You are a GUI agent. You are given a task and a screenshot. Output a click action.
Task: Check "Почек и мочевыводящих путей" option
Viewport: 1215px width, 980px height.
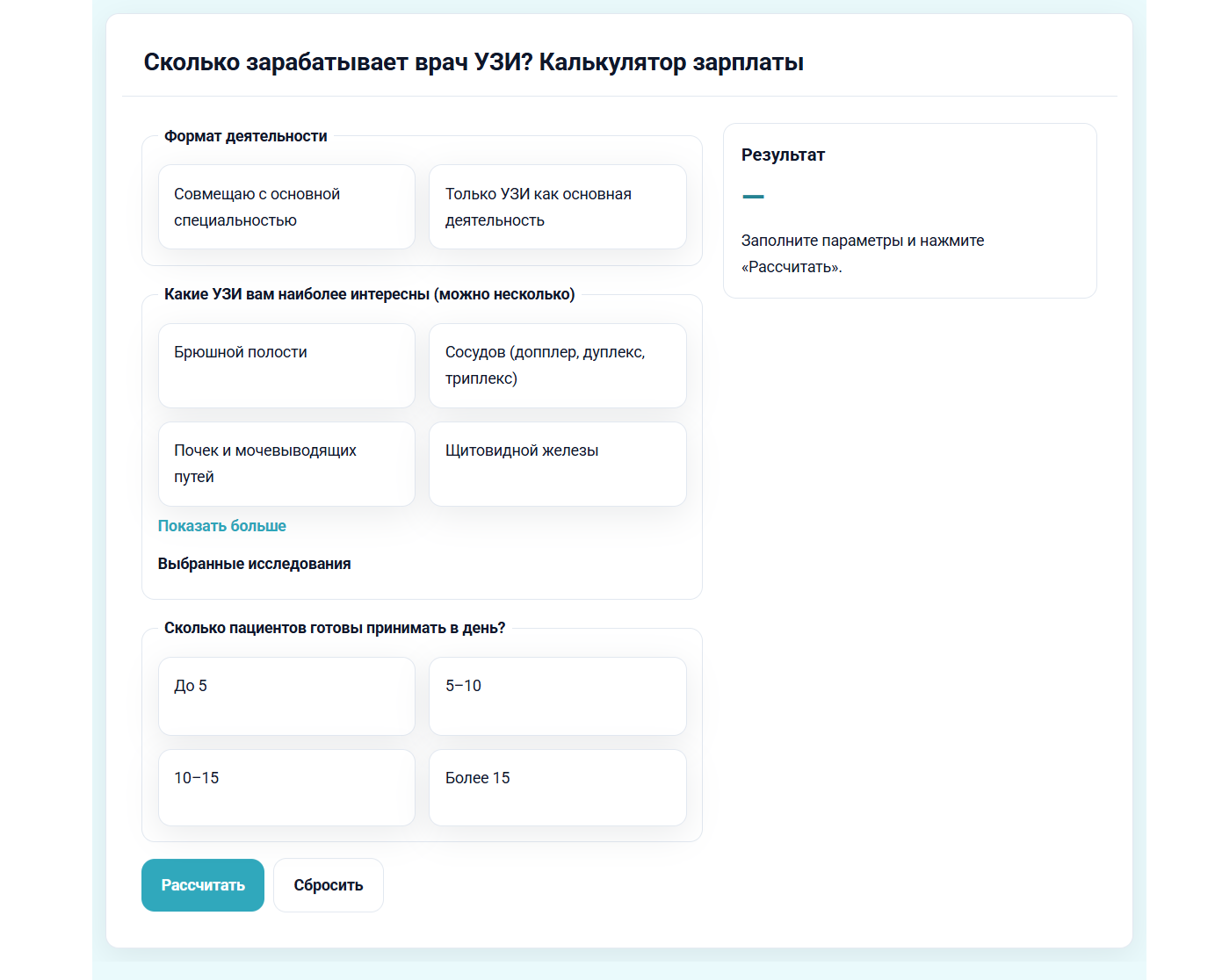(286, 464)
